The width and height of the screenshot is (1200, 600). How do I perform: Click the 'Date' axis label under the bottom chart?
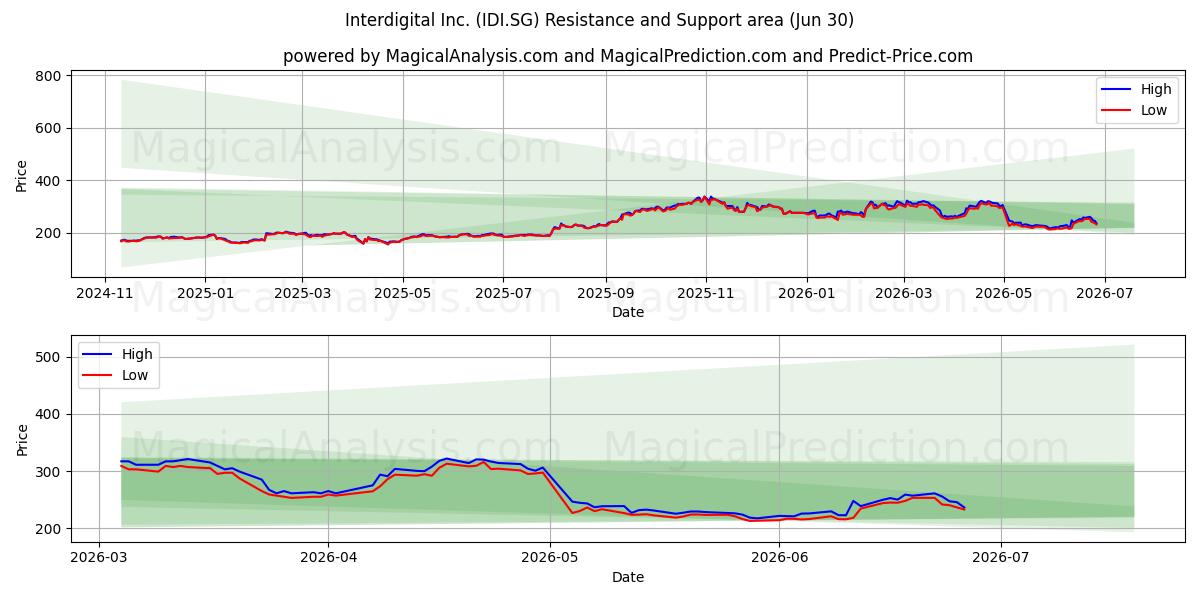[628, 577]
